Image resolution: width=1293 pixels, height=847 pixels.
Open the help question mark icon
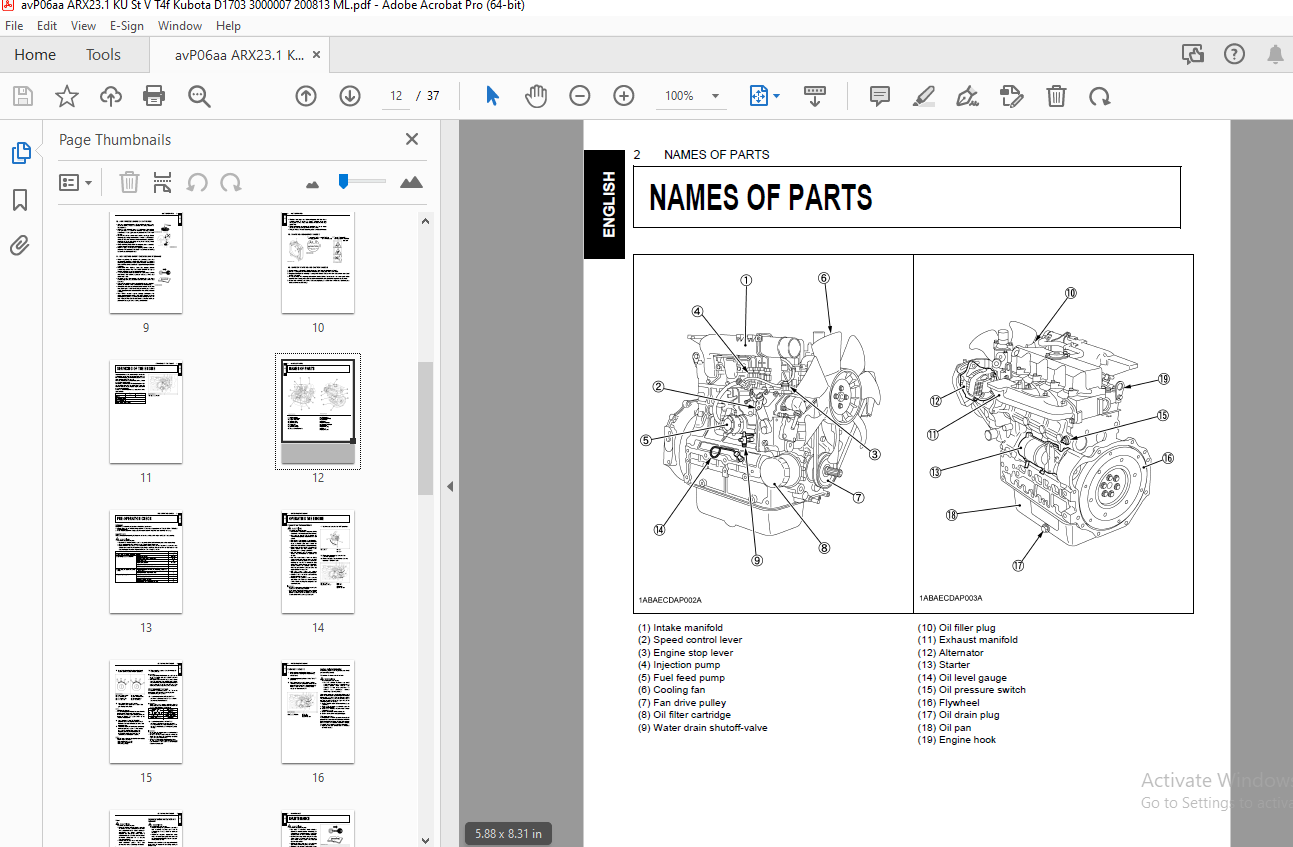tap(1234, 54)
